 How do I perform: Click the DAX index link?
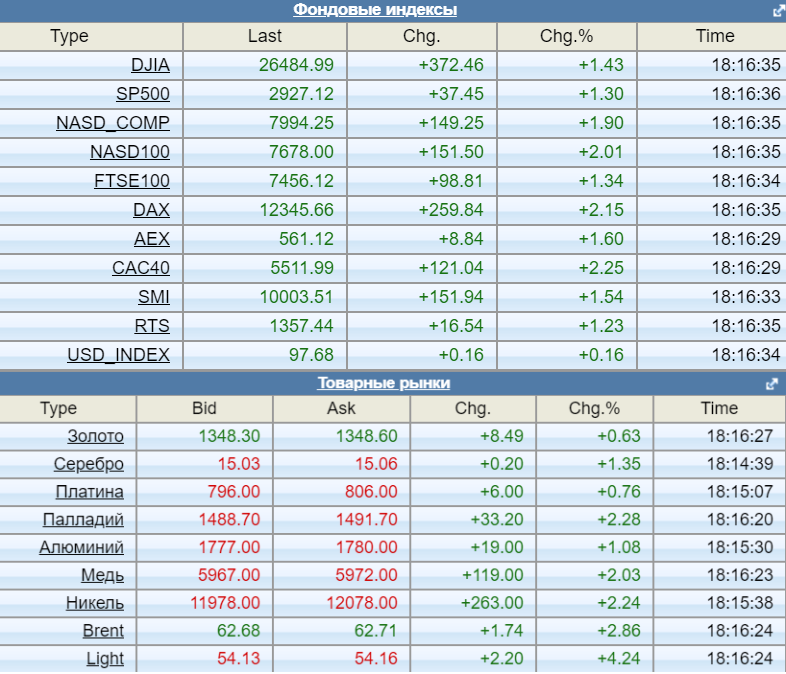[151, 210]
